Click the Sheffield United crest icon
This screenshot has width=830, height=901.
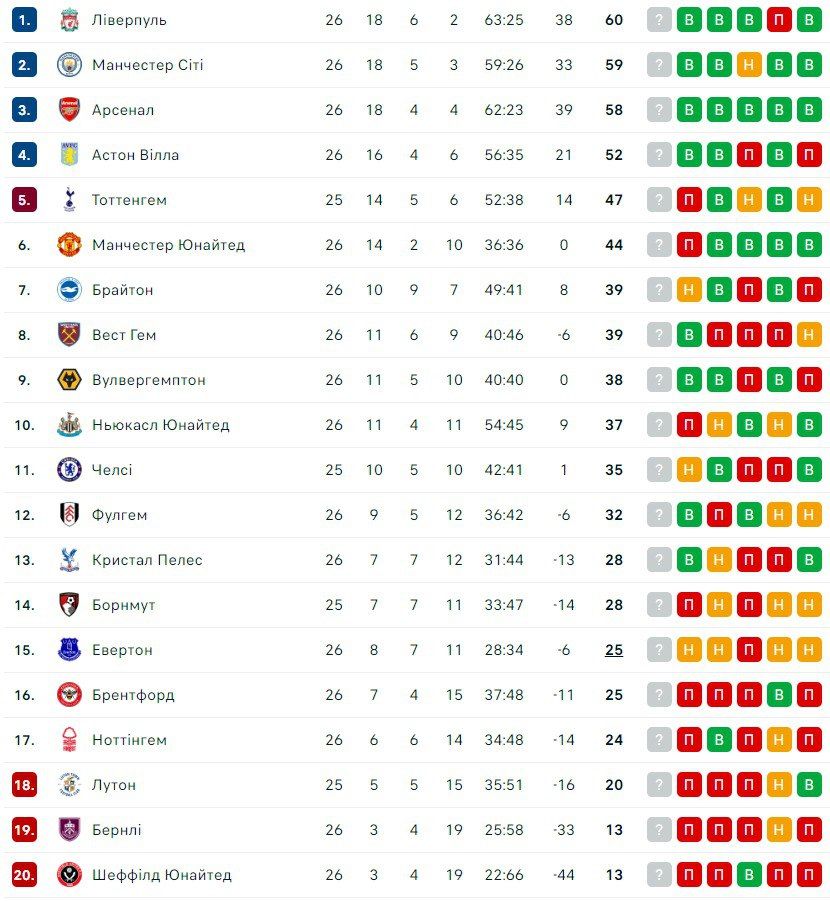(x=69, y=875)
